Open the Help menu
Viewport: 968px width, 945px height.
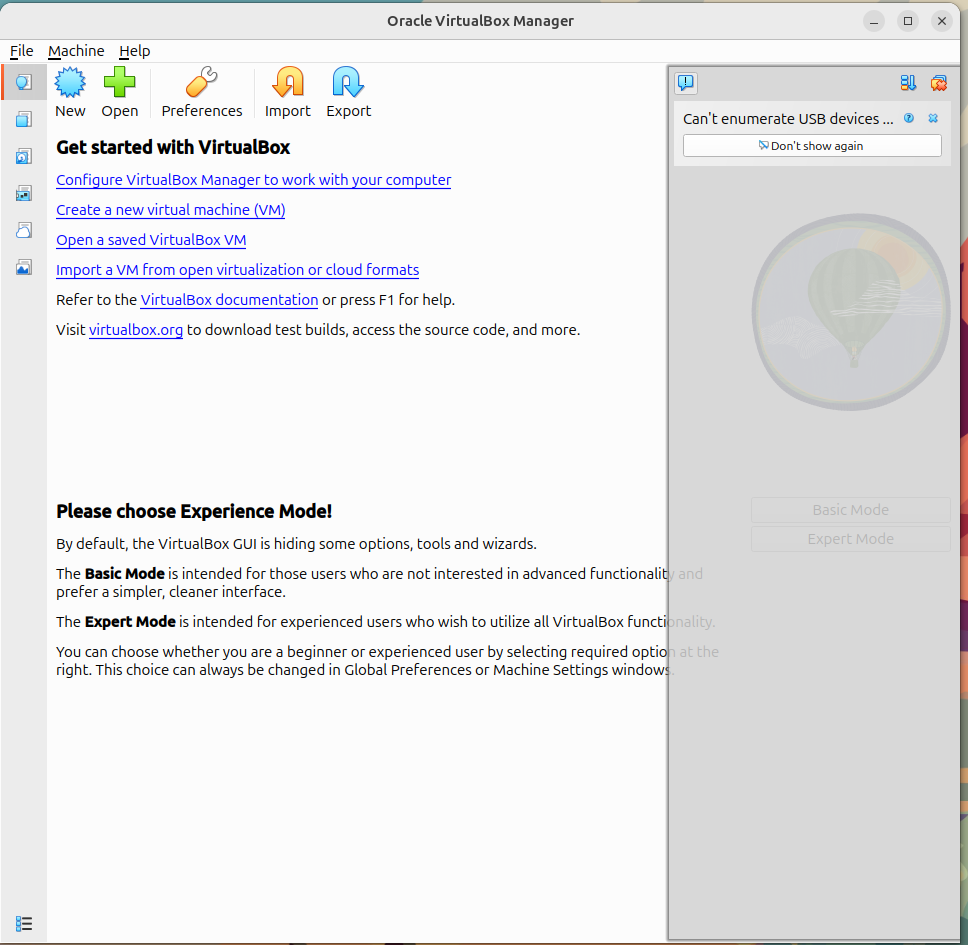135,51
